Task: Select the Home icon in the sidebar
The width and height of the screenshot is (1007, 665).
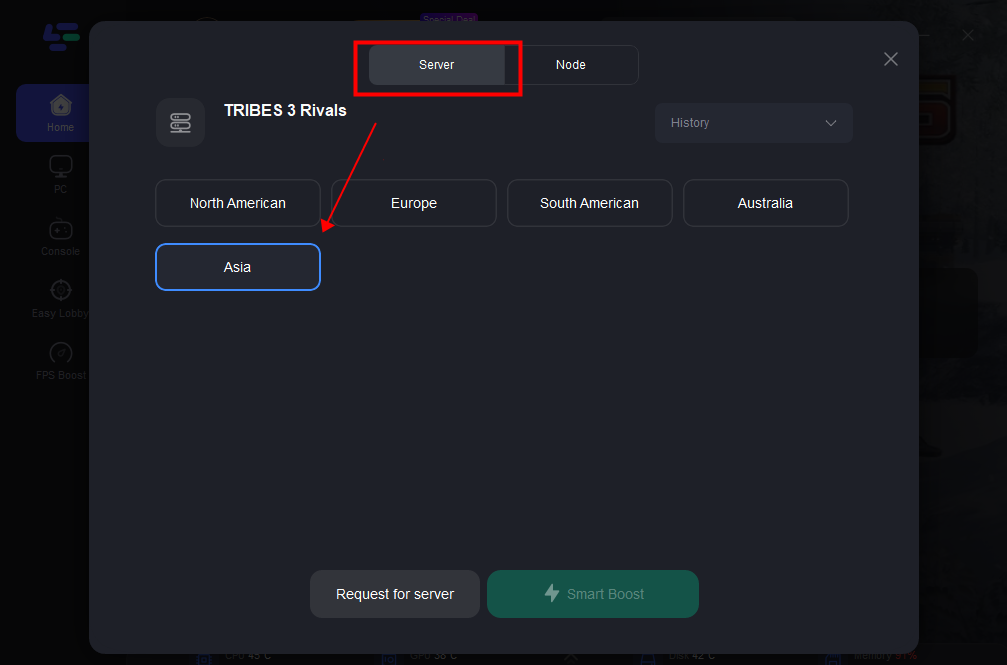Action: tap(60, 112)
